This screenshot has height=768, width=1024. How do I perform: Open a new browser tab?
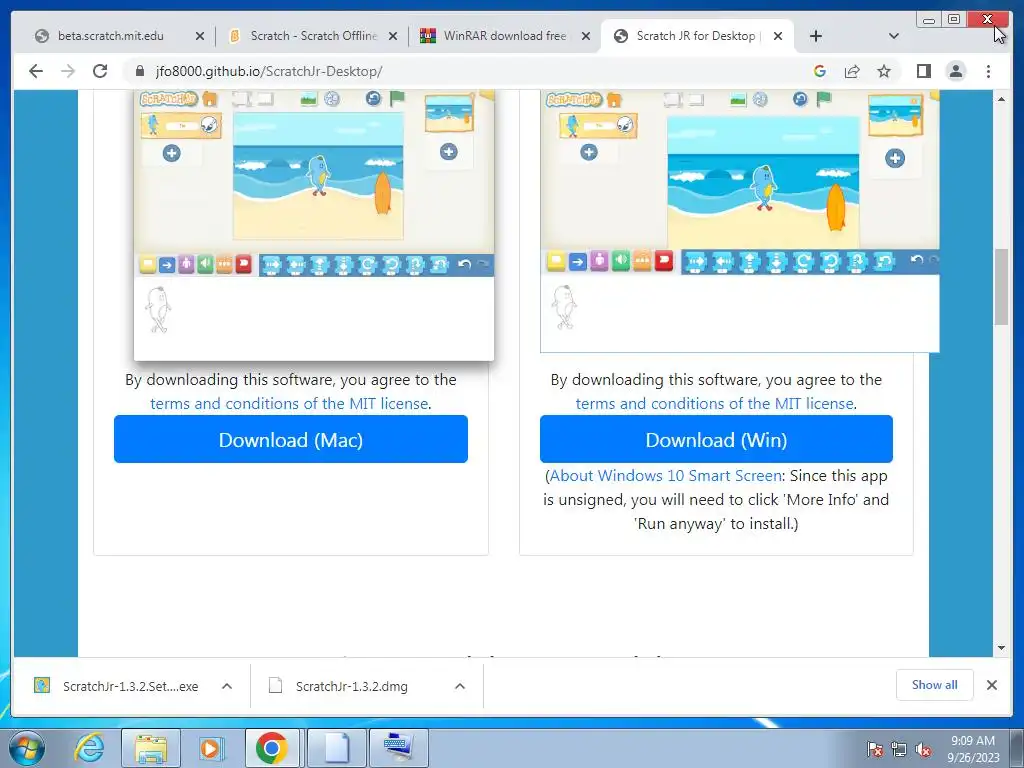coord(816,36)
